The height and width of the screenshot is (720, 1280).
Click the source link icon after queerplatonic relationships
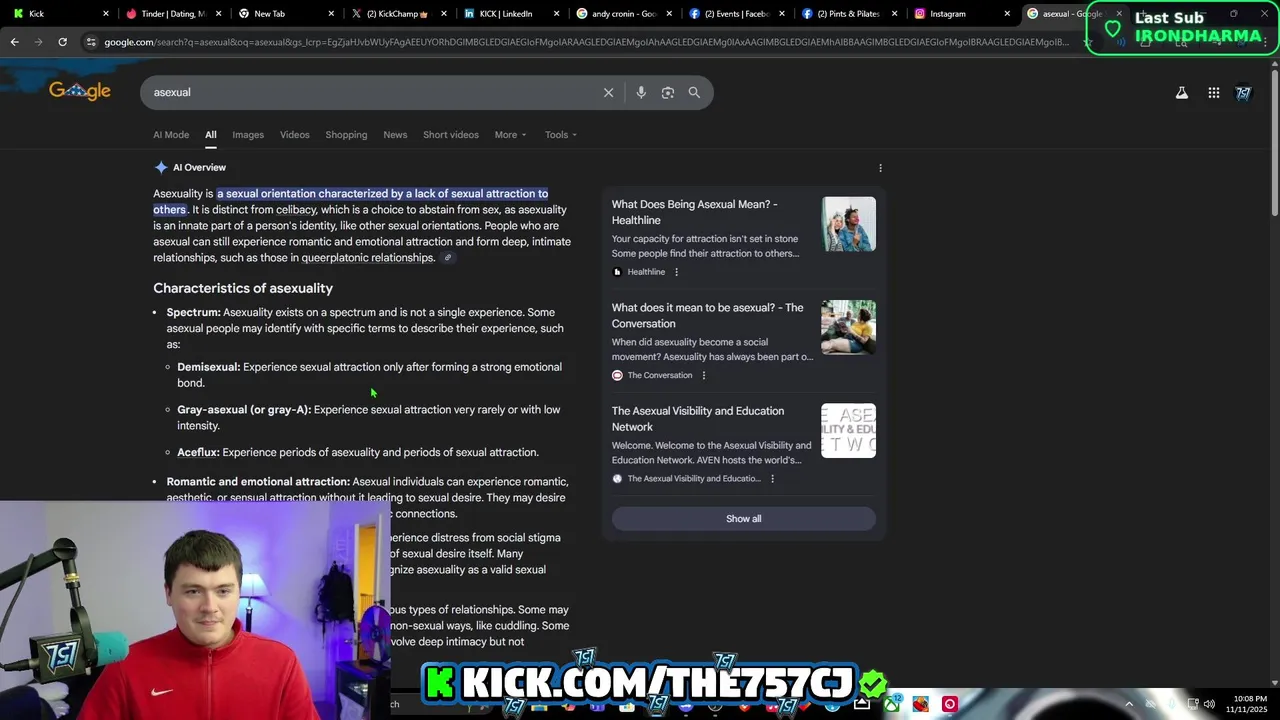448,258
